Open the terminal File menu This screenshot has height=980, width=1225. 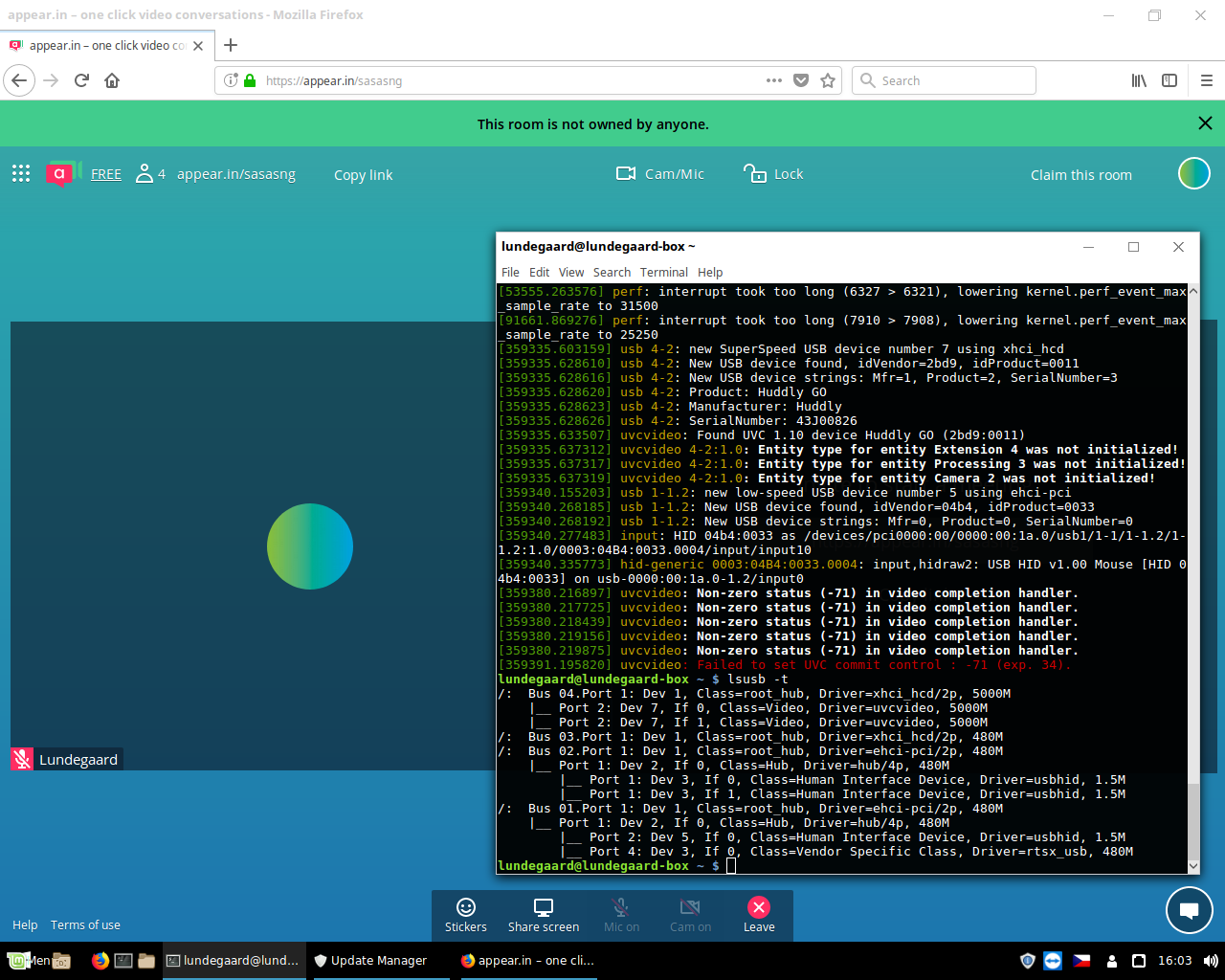[510, 272]
